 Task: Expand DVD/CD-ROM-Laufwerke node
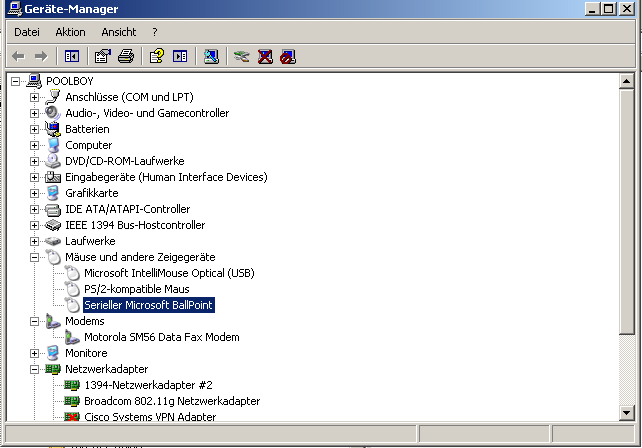pos(34,161)
